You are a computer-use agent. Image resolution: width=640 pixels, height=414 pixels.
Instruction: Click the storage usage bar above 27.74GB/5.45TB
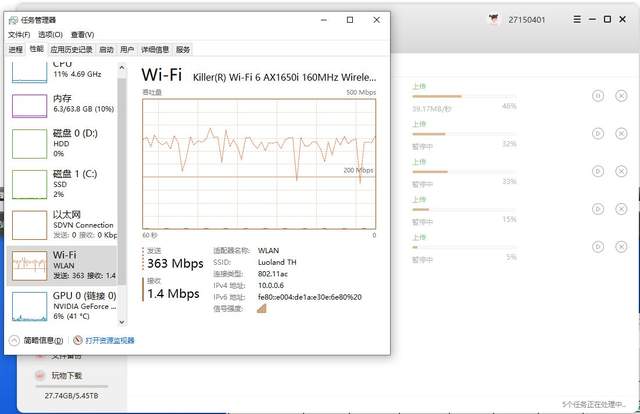tap(72, 386)
